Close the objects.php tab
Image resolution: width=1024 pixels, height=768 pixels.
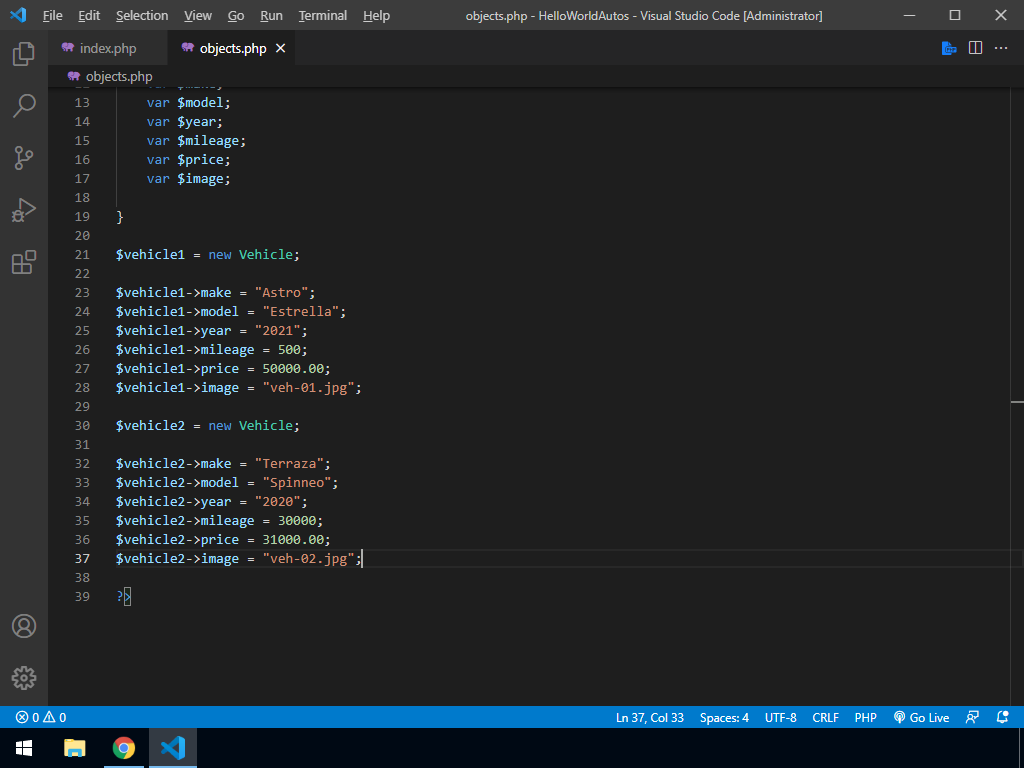tap(280, 48)
